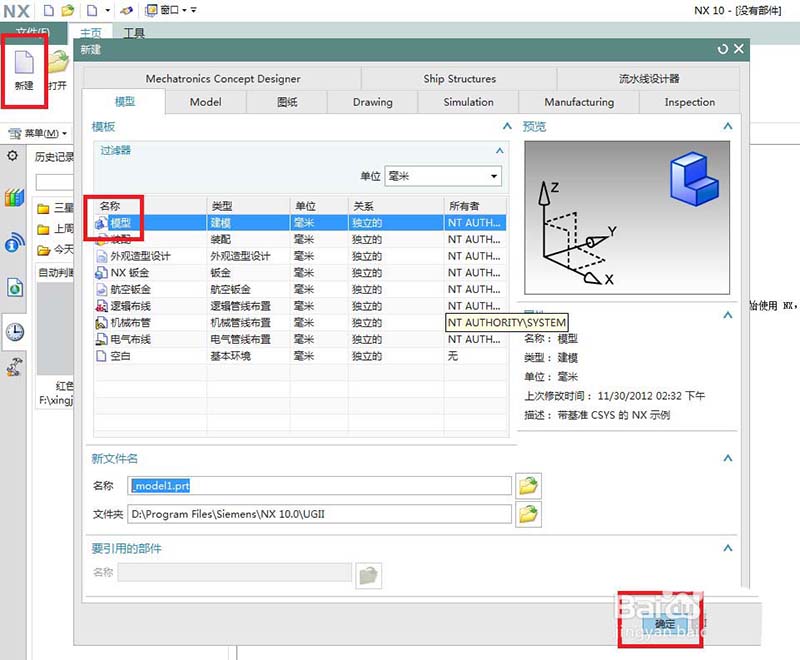Open 上周 folder in history panel
Viewport: 800px width, 660px height.
click(x=56, y=229)
